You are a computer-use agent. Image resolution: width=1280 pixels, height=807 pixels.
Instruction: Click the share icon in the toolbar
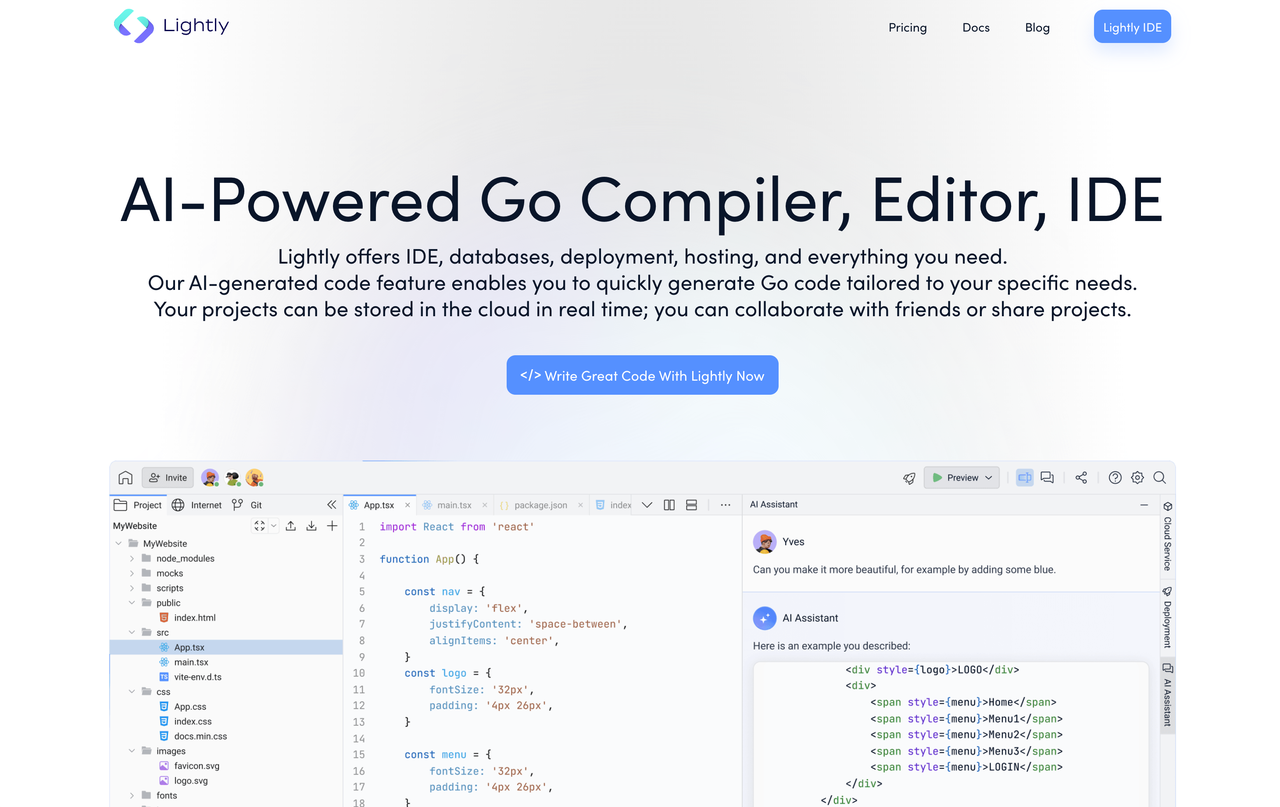coord(1081,478)
